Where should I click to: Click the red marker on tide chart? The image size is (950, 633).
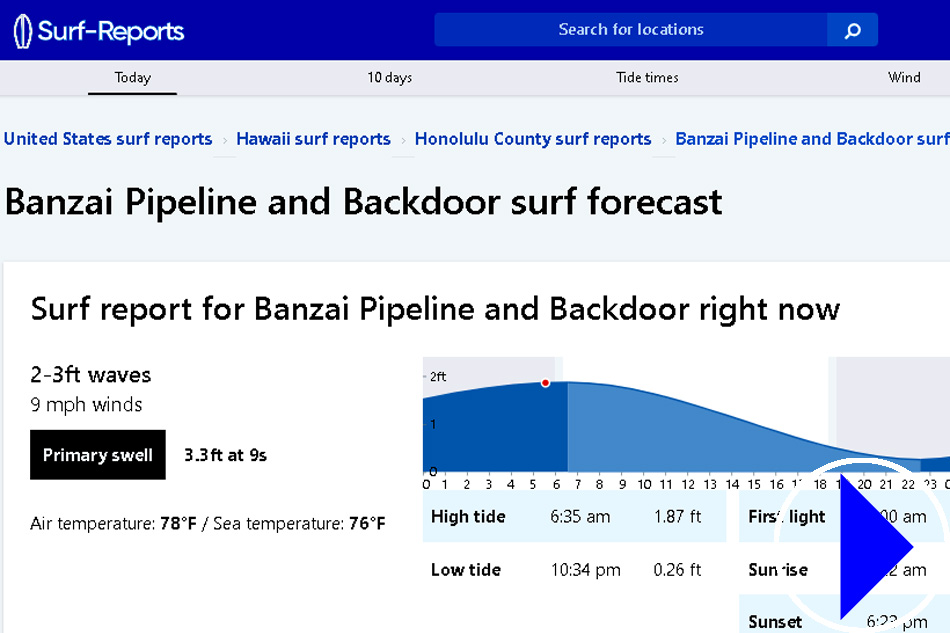click(x=545, y=383)
